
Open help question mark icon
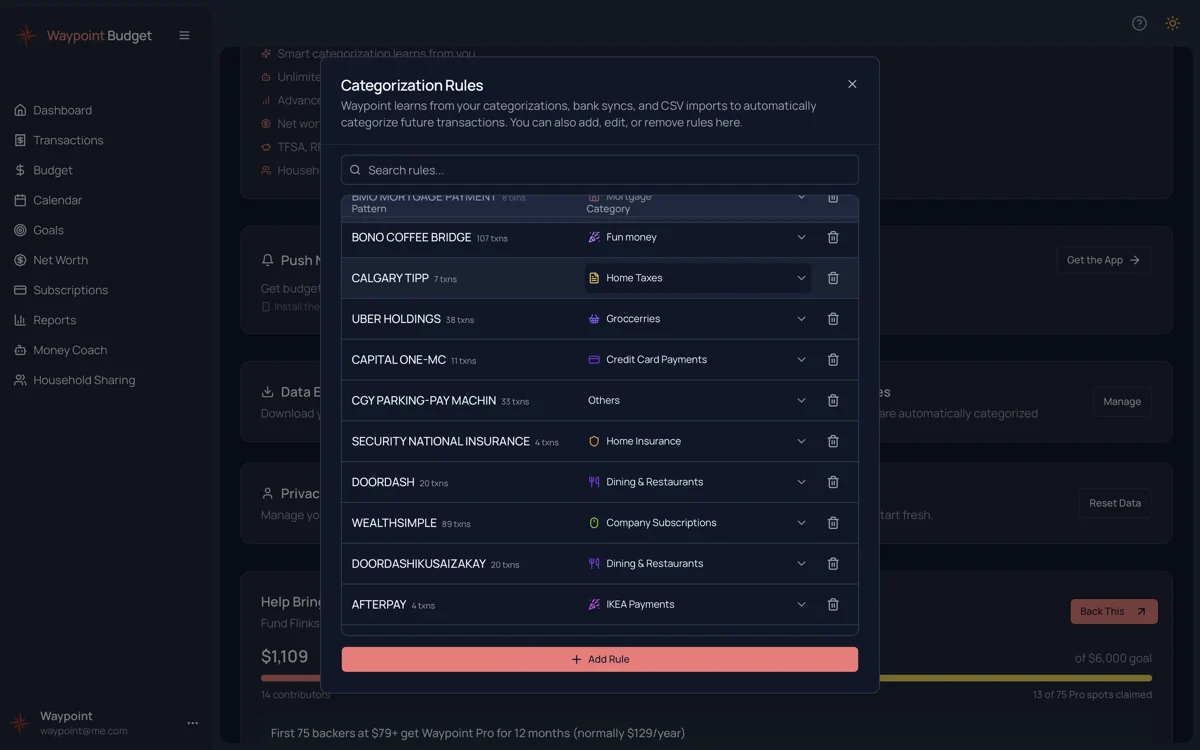pyautogui.click(x=1139, y=23)
